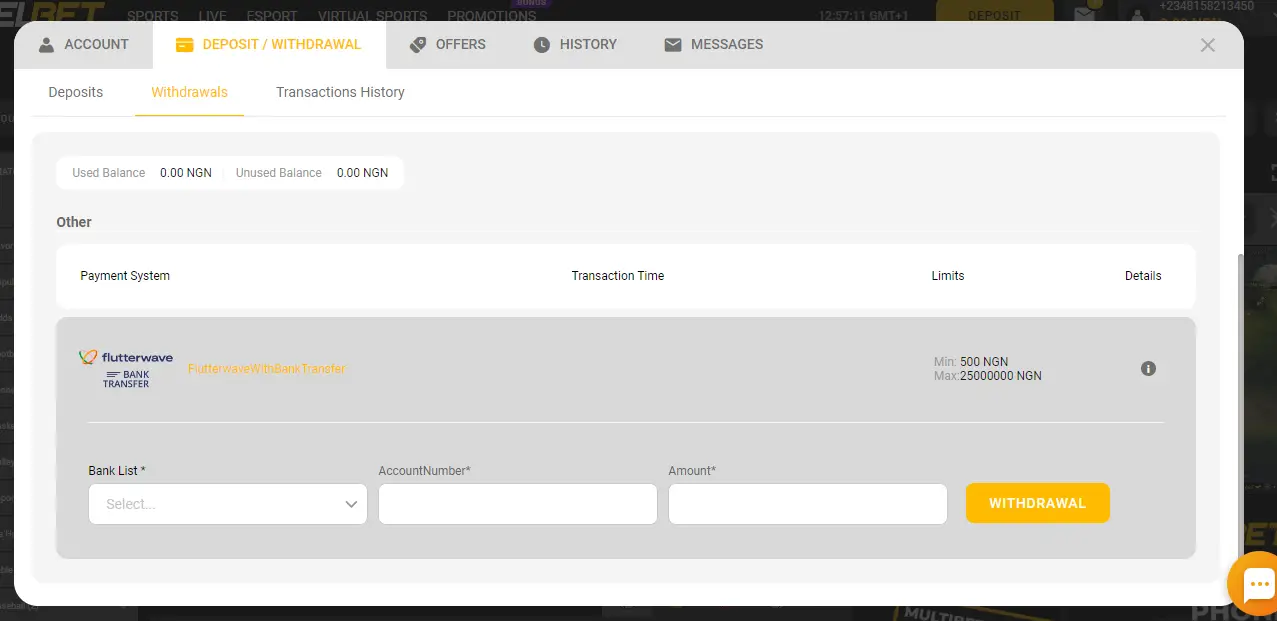The width and height of the screenshot is (1277, 621).
Task: Select the Withdrawals sub-tab
Action: 189,92
